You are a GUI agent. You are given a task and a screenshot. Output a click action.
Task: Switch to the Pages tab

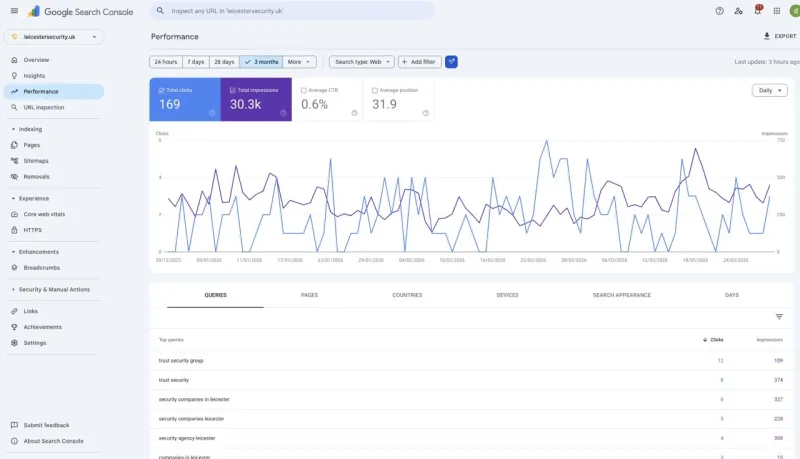coord(309,295)
